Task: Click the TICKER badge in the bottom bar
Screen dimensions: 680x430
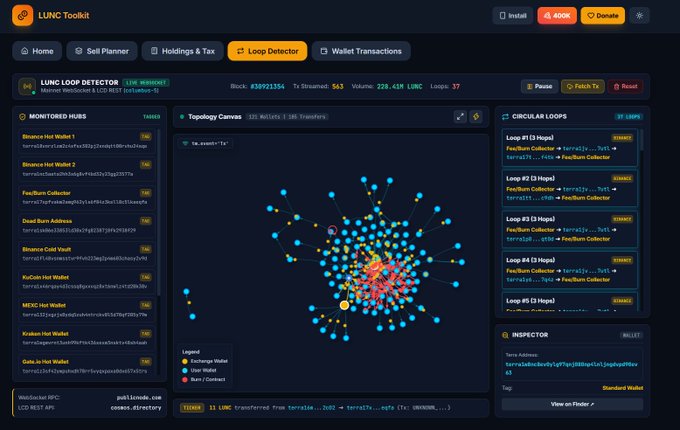Action: click(192, 408)
